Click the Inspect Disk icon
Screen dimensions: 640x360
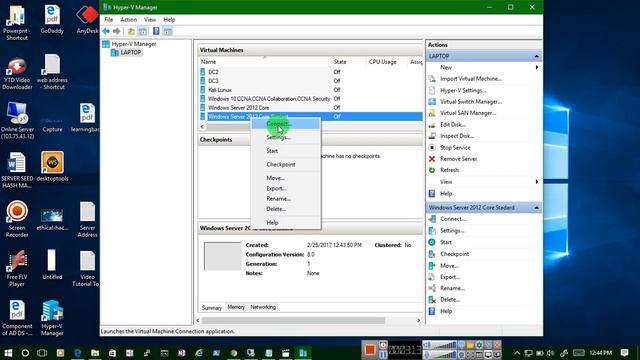pos(432,136)
